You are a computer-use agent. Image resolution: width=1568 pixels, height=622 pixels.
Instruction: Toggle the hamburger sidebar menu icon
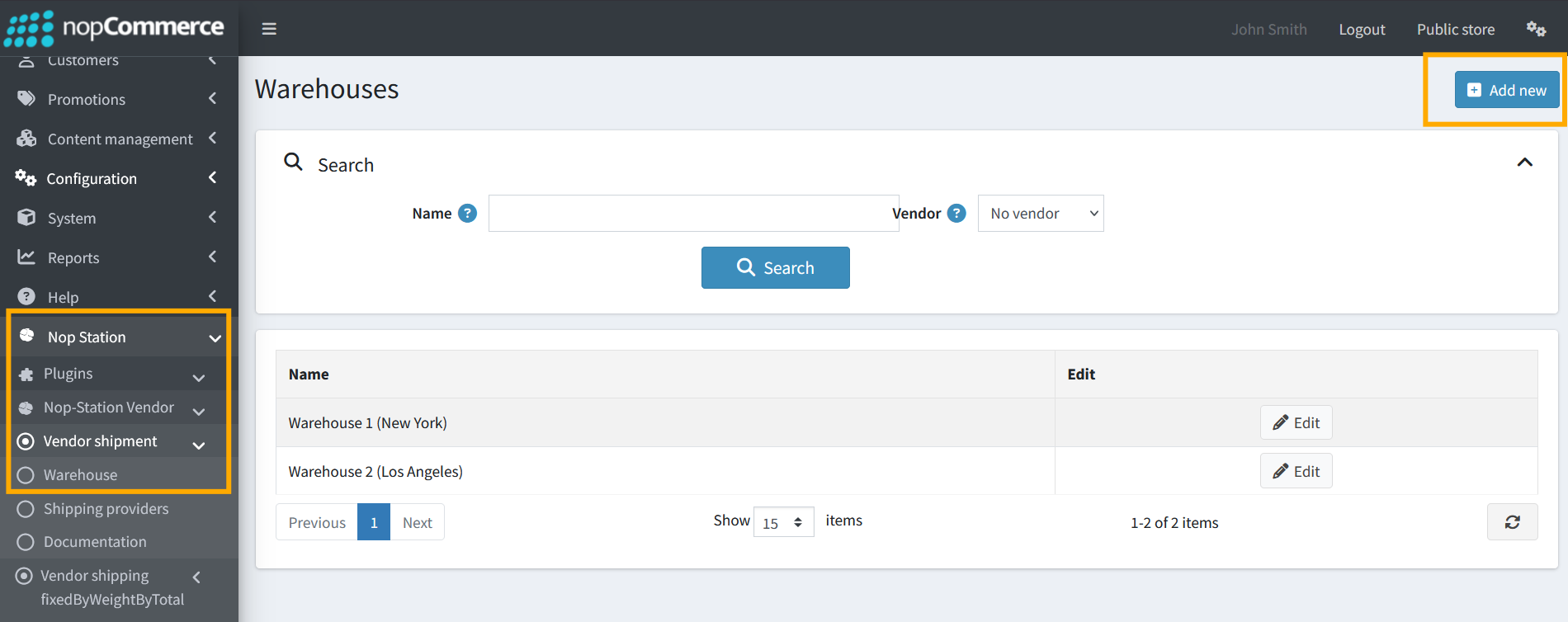269,29
